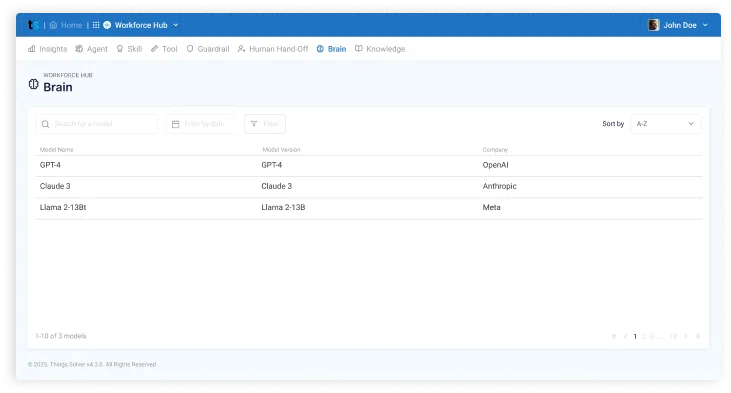This screenshot has width=731, height=393.
Task: Open the Tool tab
Action: coord(164,49)
